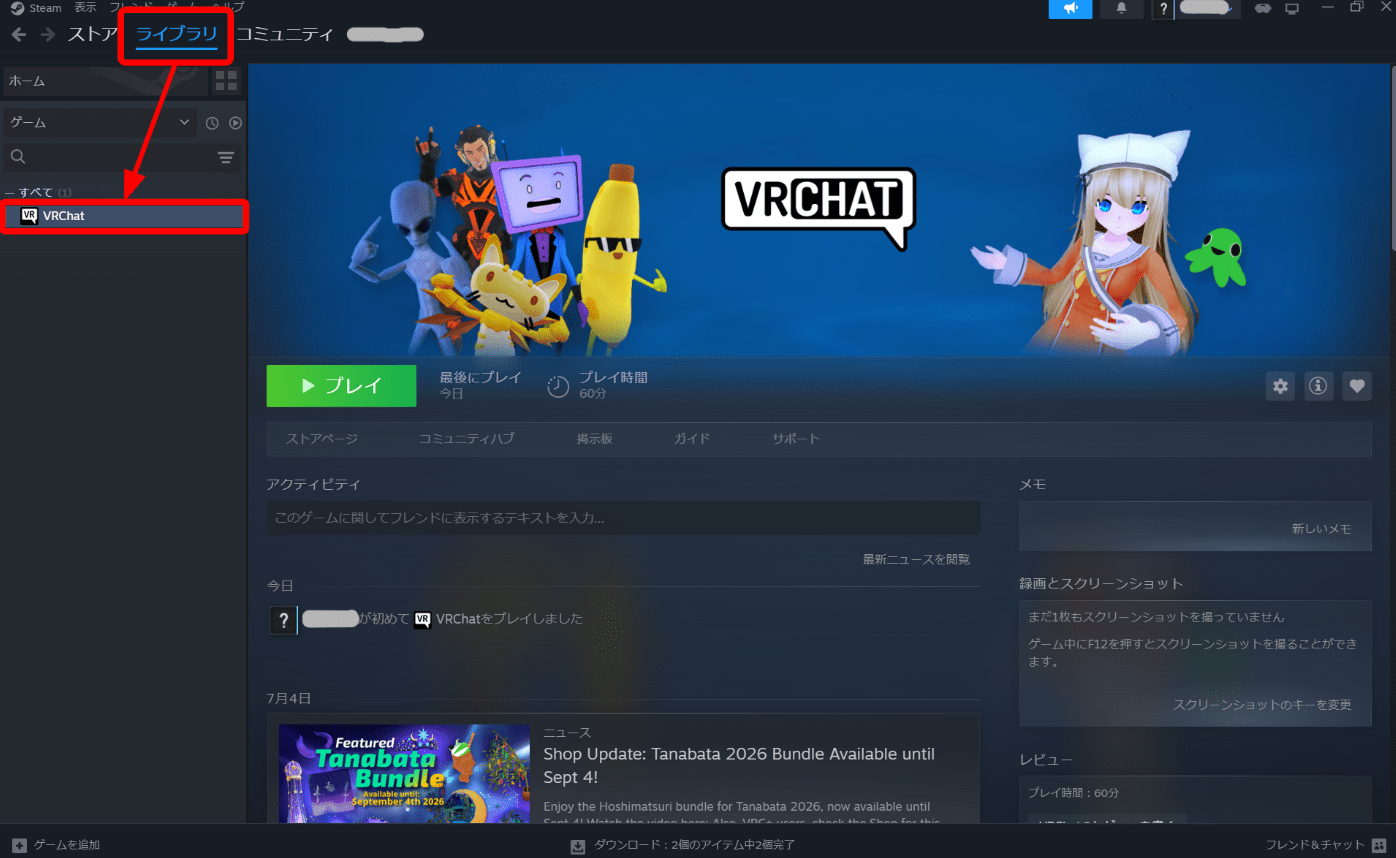The width and height of the screenshot is (1396, 858).
Task: Open the サポート link
Action: click(796, 439)
